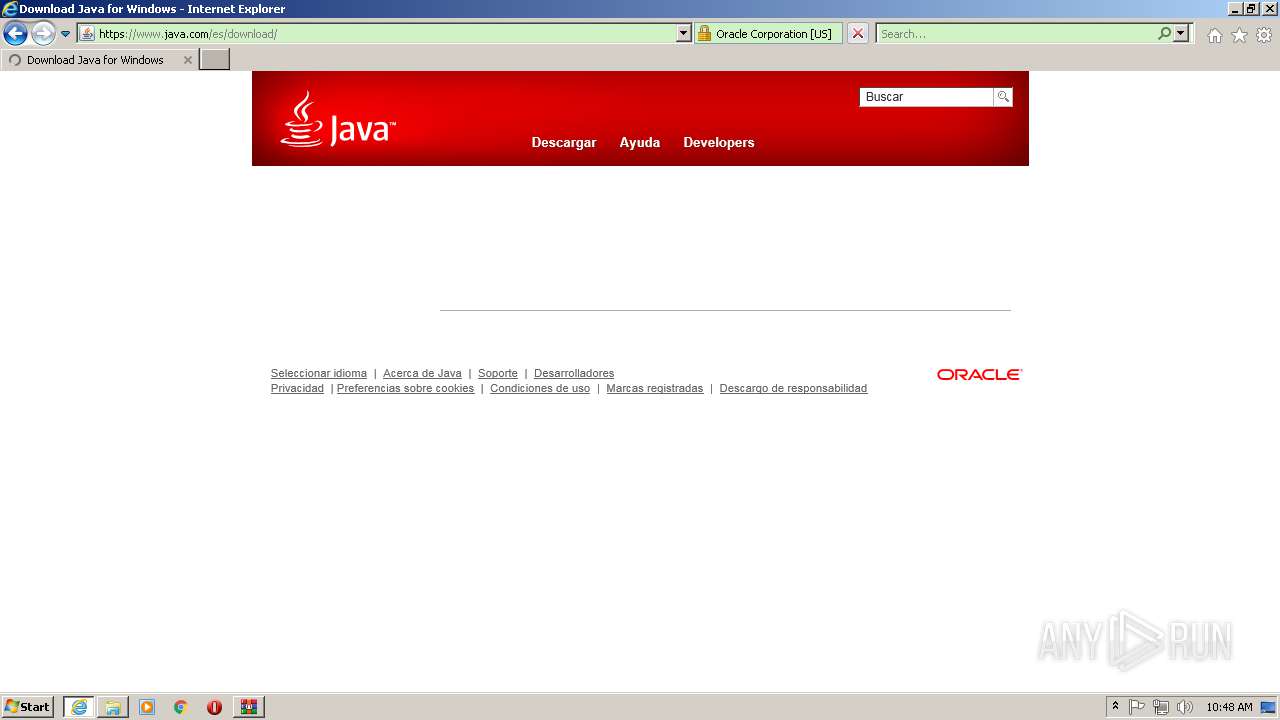This screenshot has width=1280, height=720.
Task: Click the Internet Explorer taskbar icon
Action: (79, 707)
